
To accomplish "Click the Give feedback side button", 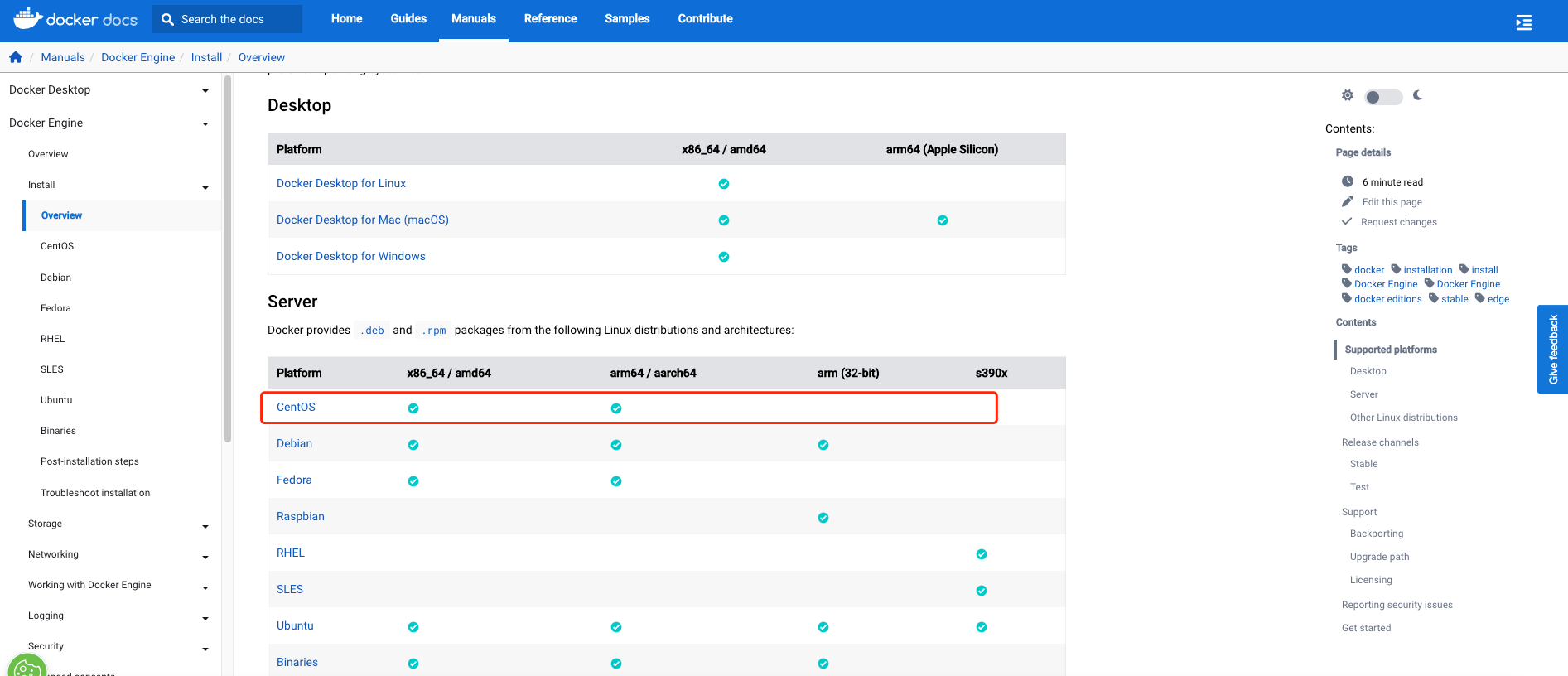I will point(1552,349).
